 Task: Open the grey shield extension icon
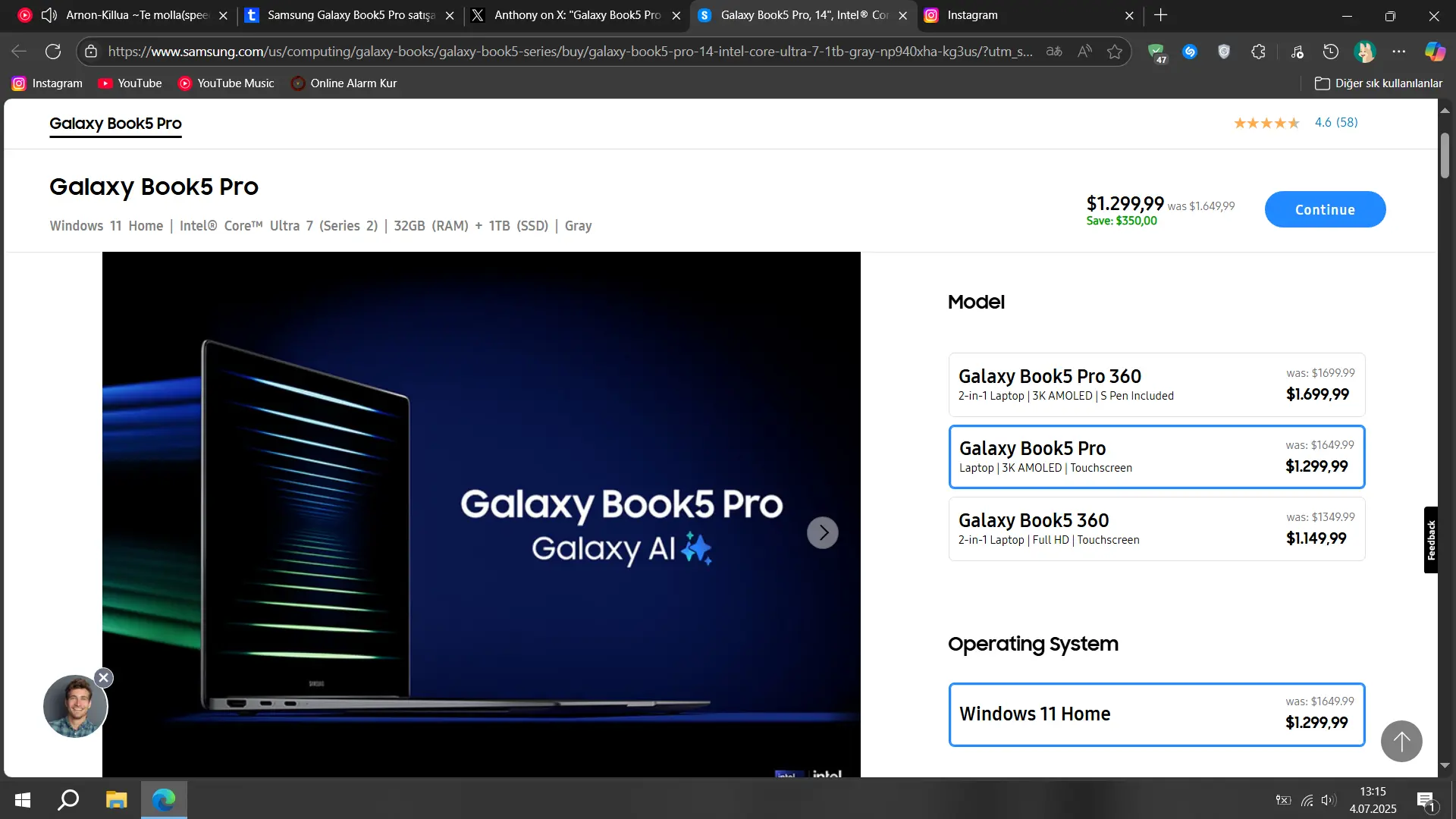[x=1224, y=52]
